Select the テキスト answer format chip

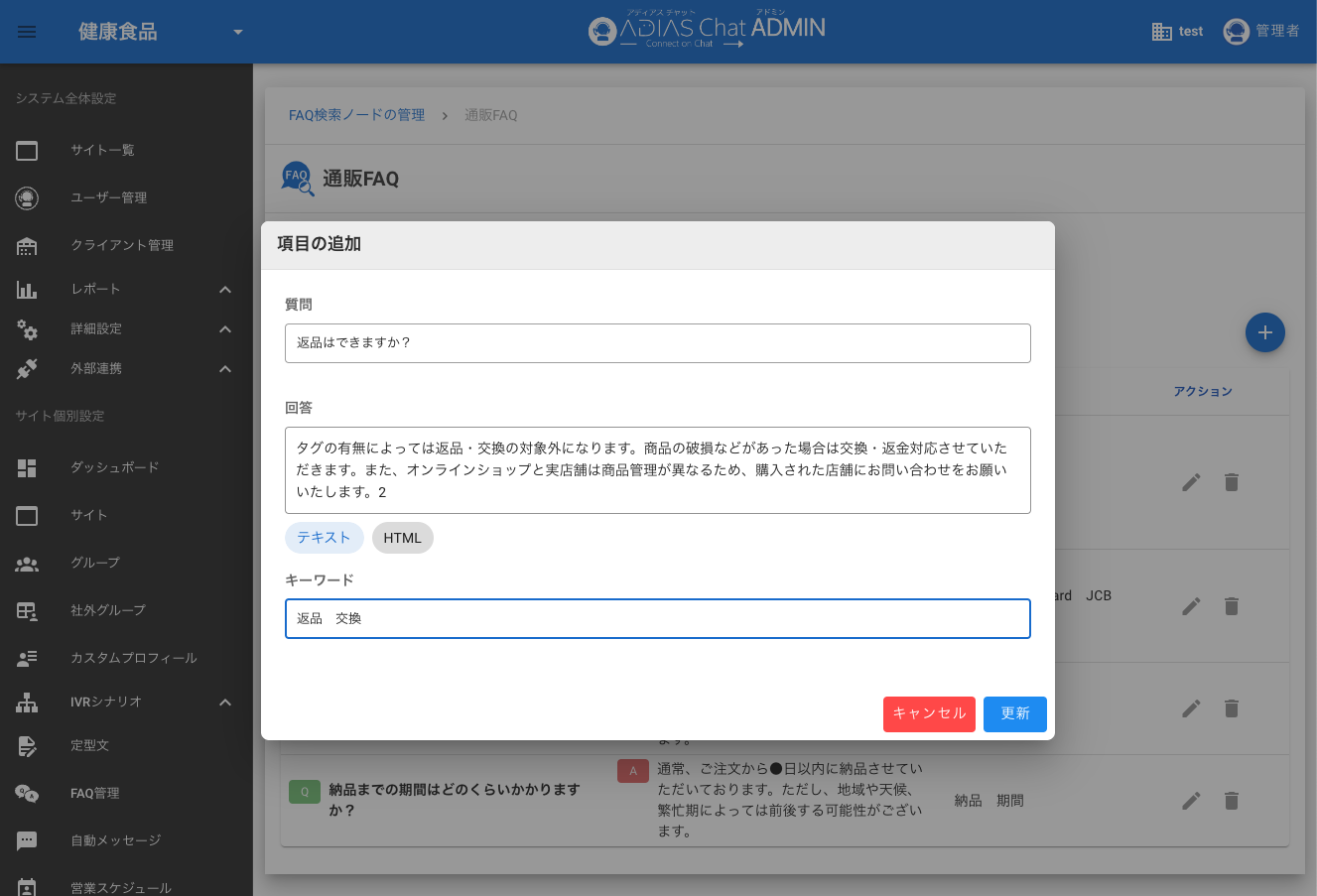tap(324, 538)
